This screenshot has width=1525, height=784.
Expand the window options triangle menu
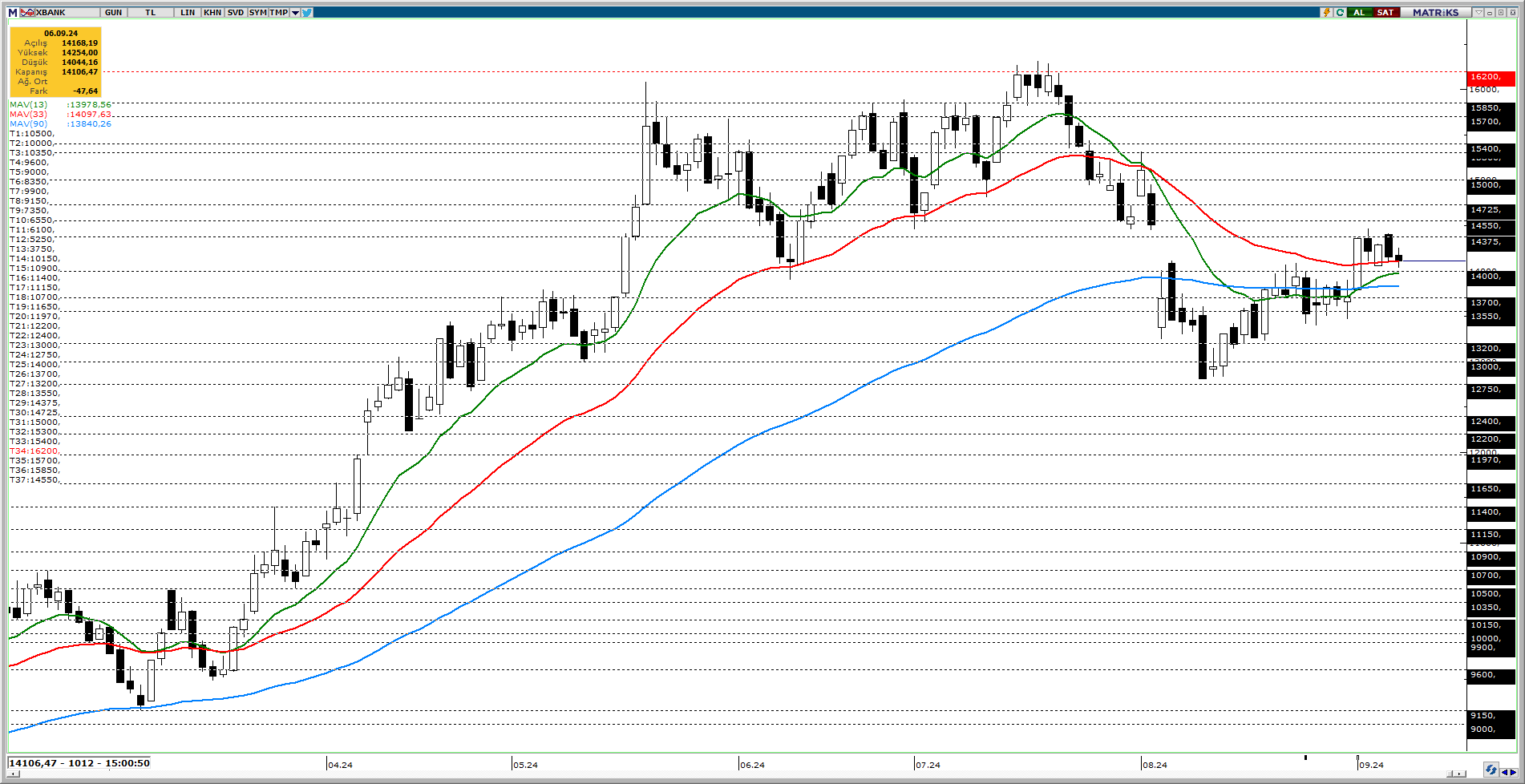(x=1477, y=12)
